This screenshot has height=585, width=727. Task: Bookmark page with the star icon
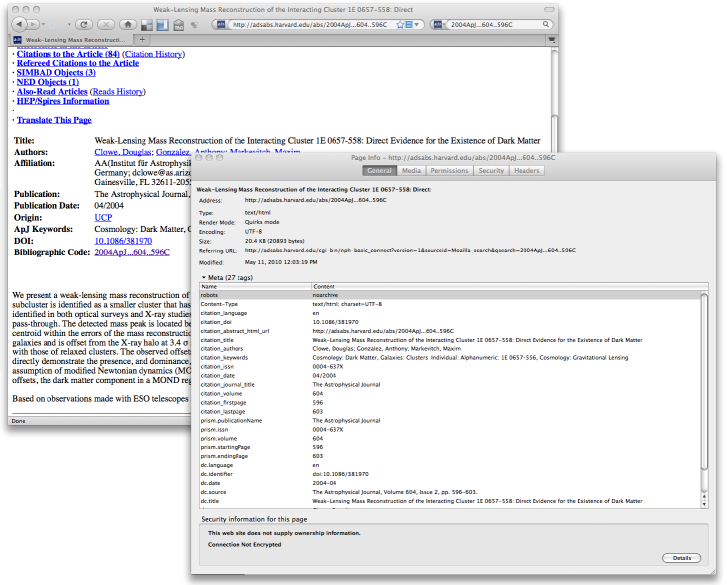pyautogui.click(x=401, y=22)
